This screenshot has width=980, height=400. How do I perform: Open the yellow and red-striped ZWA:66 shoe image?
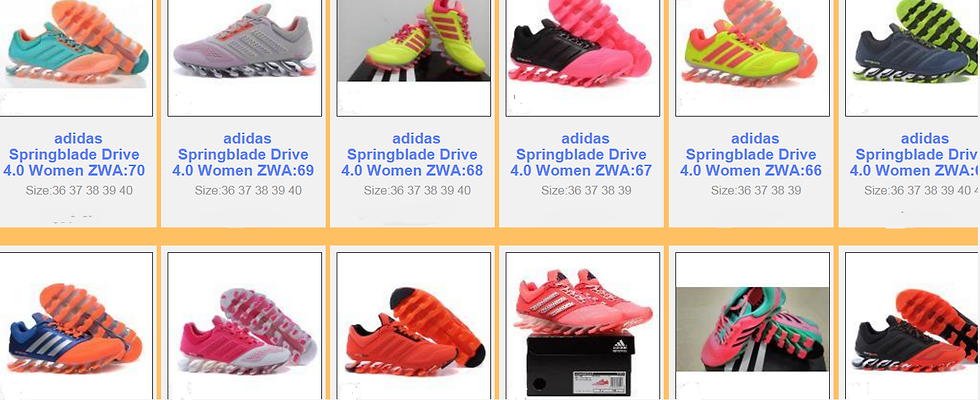752,58
